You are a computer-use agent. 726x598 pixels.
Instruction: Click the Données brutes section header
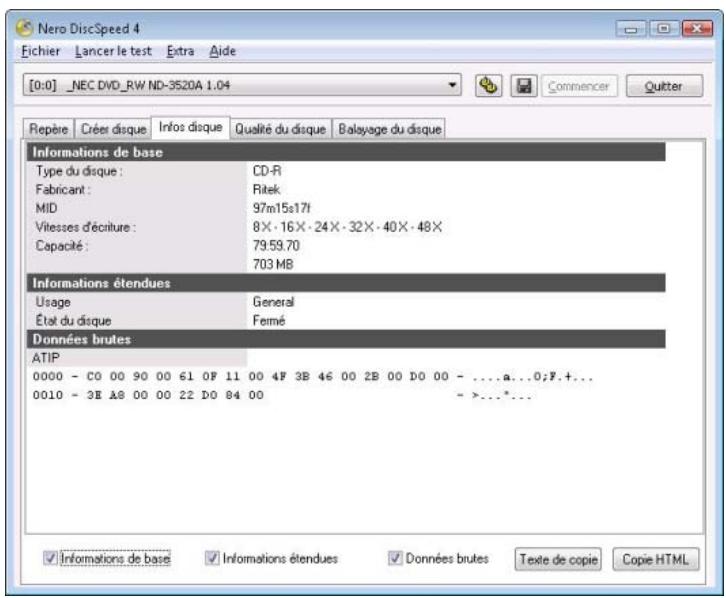(x=346, y=339)
